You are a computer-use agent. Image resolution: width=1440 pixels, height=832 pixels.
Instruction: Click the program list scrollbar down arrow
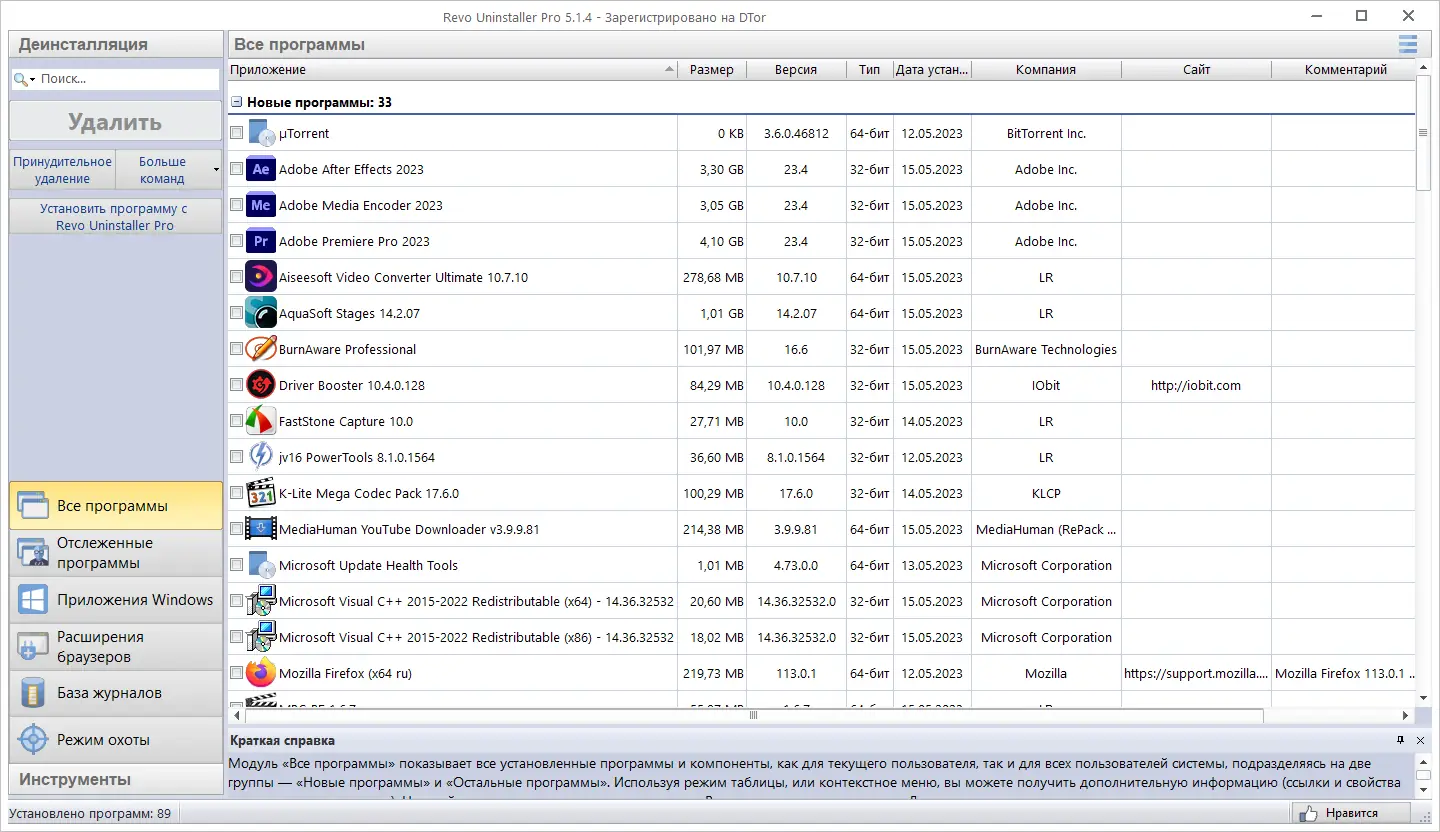coord(1424,697)
